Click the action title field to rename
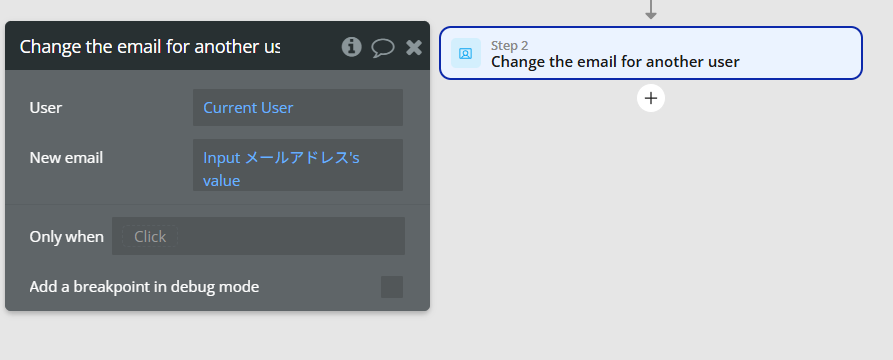The image size is (893, 360). 150,47
